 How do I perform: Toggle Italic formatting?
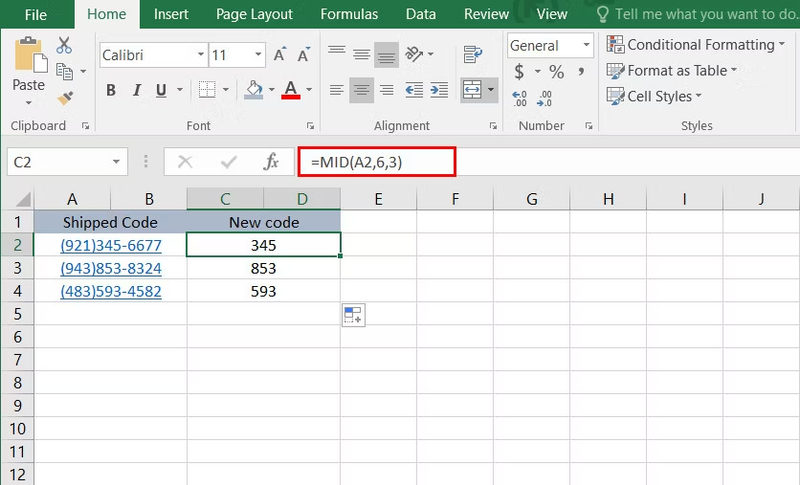pos(137,90)
